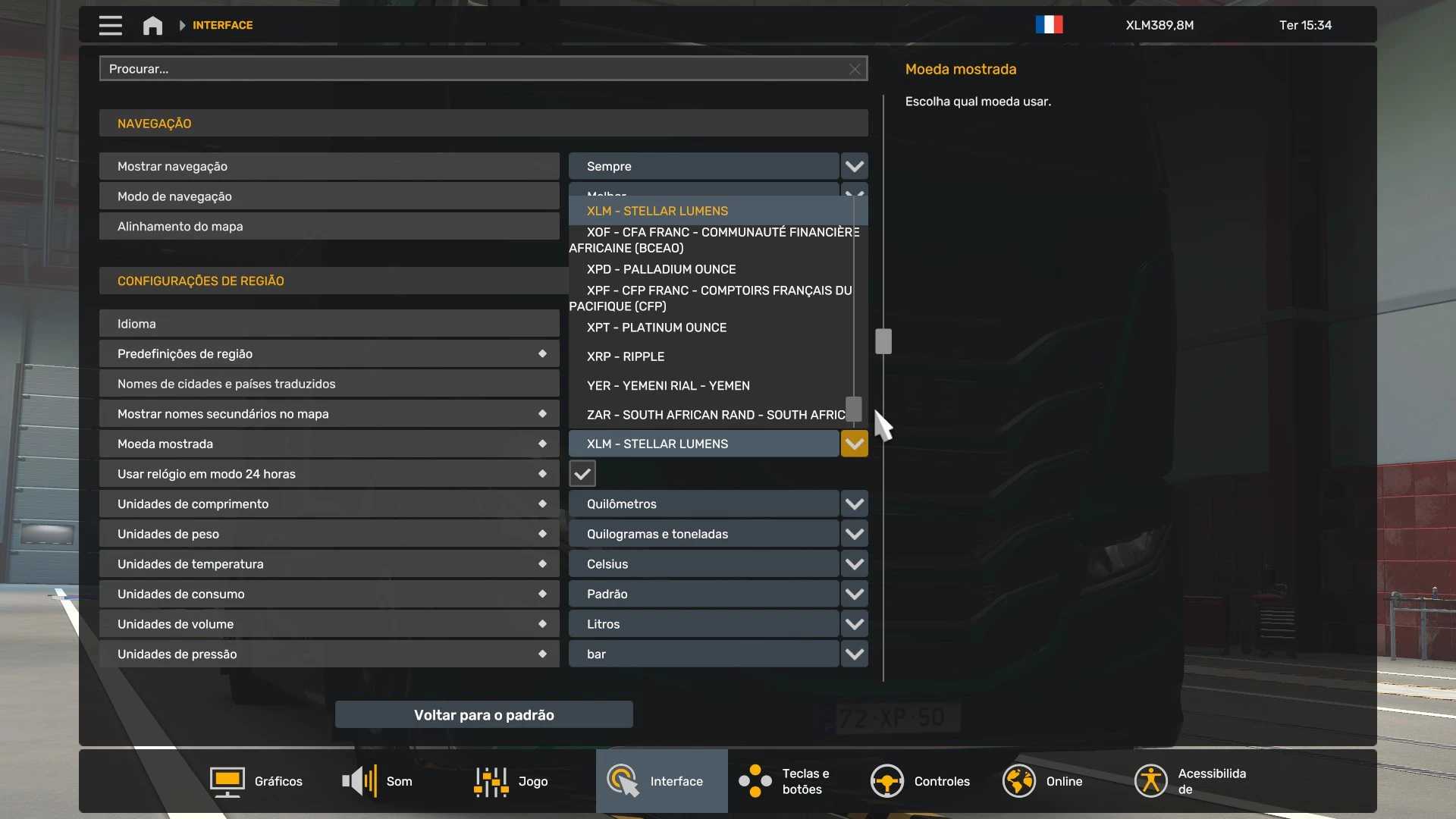
Task: Open Online globe icon
Action: 1018,781
